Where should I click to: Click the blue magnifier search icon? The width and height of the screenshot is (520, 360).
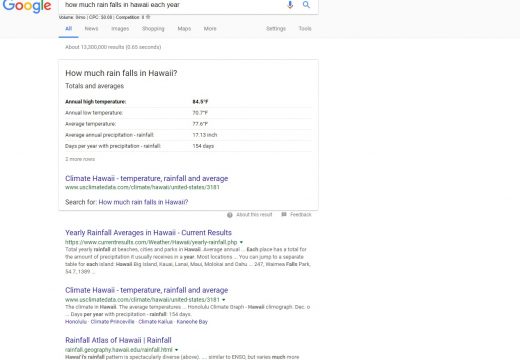point(306,5)
